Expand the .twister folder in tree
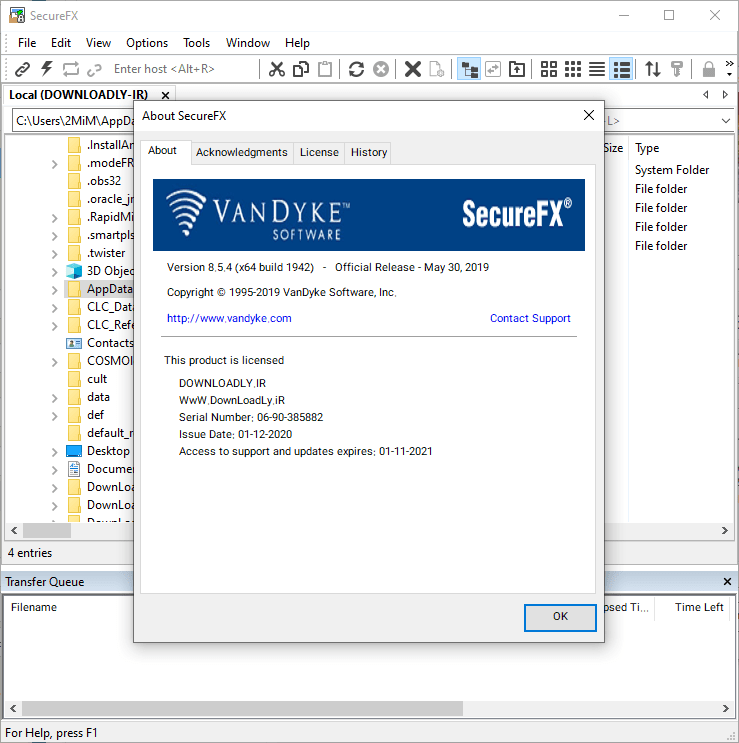Viewport: 739px width, 743px height. 55,253
